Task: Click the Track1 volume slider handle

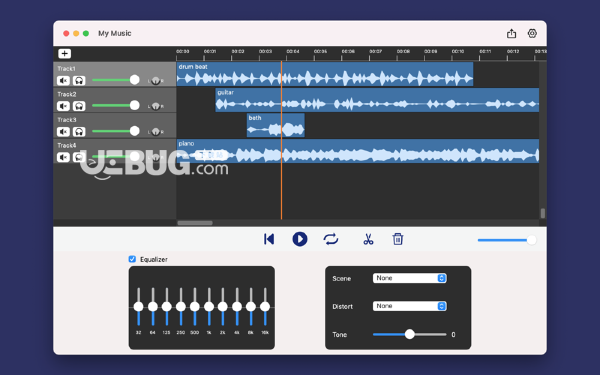Action: [x=134, y=80]
